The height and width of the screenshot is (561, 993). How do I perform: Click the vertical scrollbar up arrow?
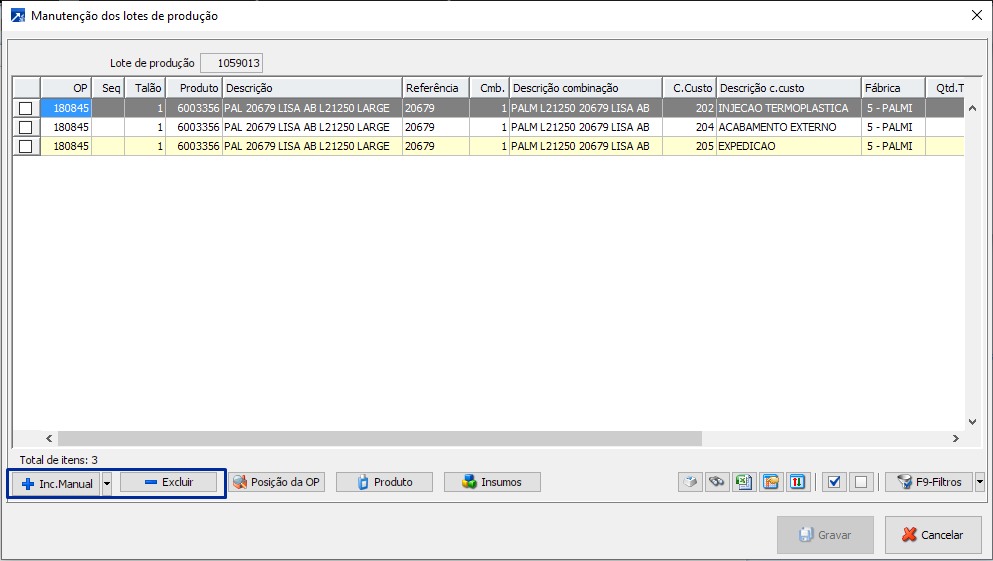pos(972,108)
